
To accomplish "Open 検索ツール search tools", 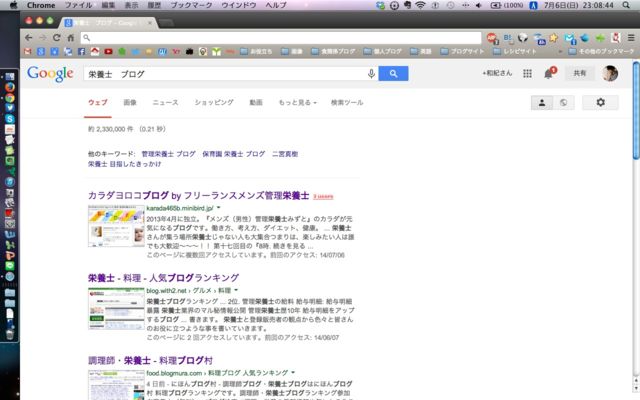I will (x=347, y=103).
